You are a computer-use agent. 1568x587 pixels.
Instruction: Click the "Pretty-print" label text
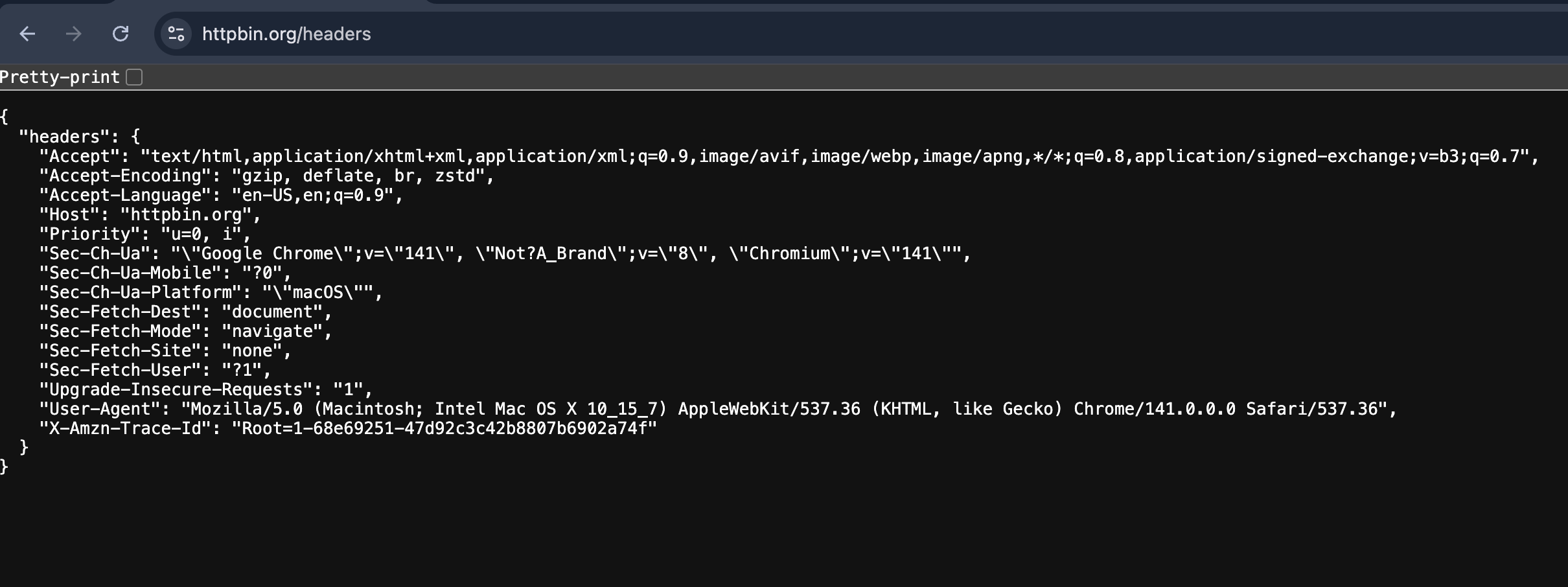(x=60, y=77)
